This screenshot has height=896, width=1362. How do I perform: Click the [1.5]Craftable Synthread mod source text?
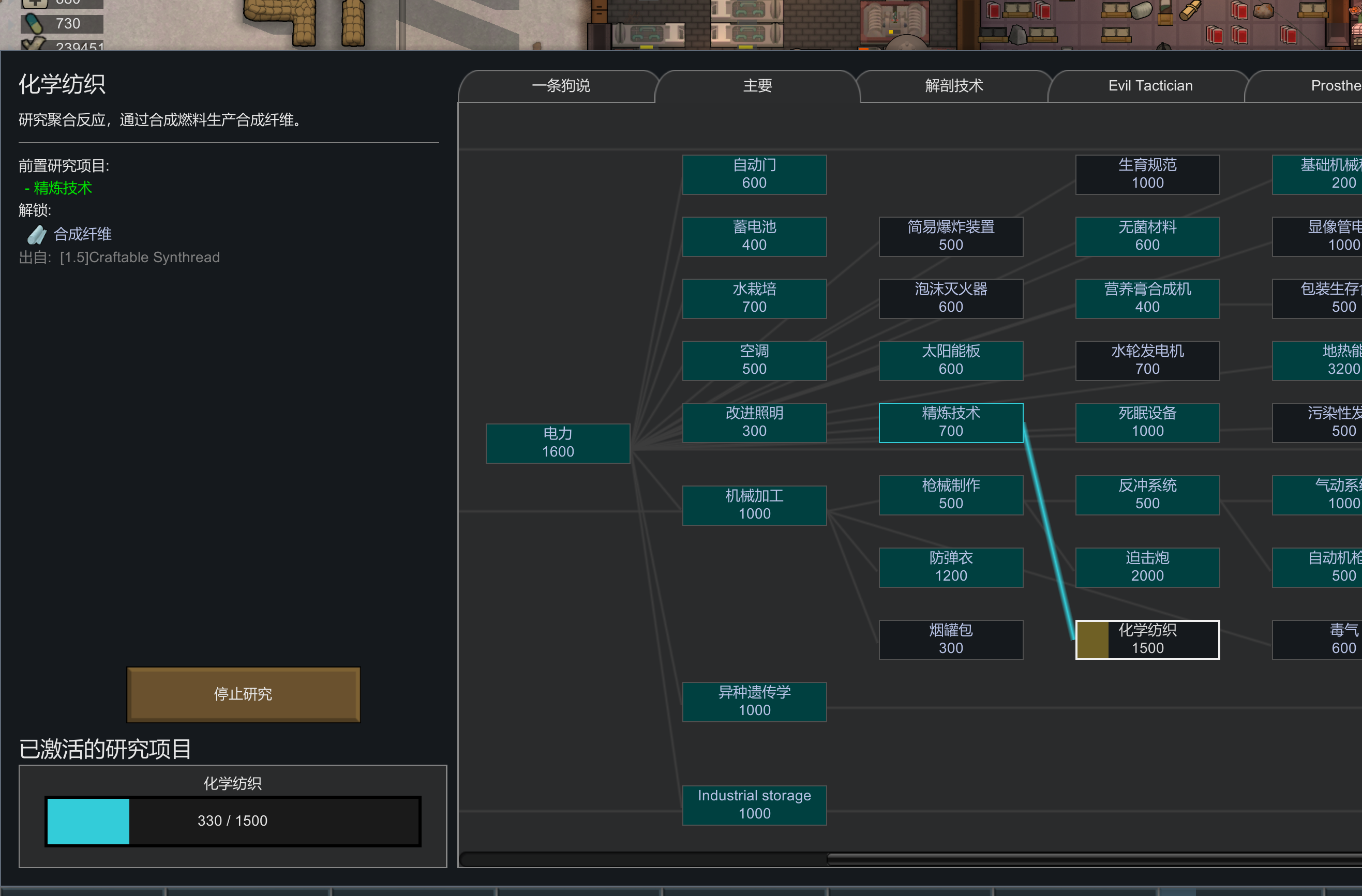point(140,257)
